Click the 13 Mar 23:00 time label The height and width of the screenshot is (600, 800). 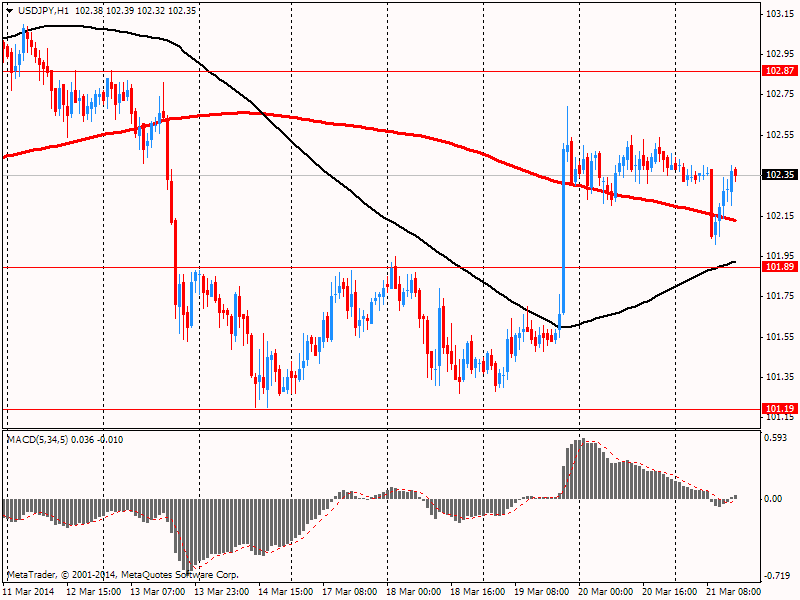tap(222, 592)
